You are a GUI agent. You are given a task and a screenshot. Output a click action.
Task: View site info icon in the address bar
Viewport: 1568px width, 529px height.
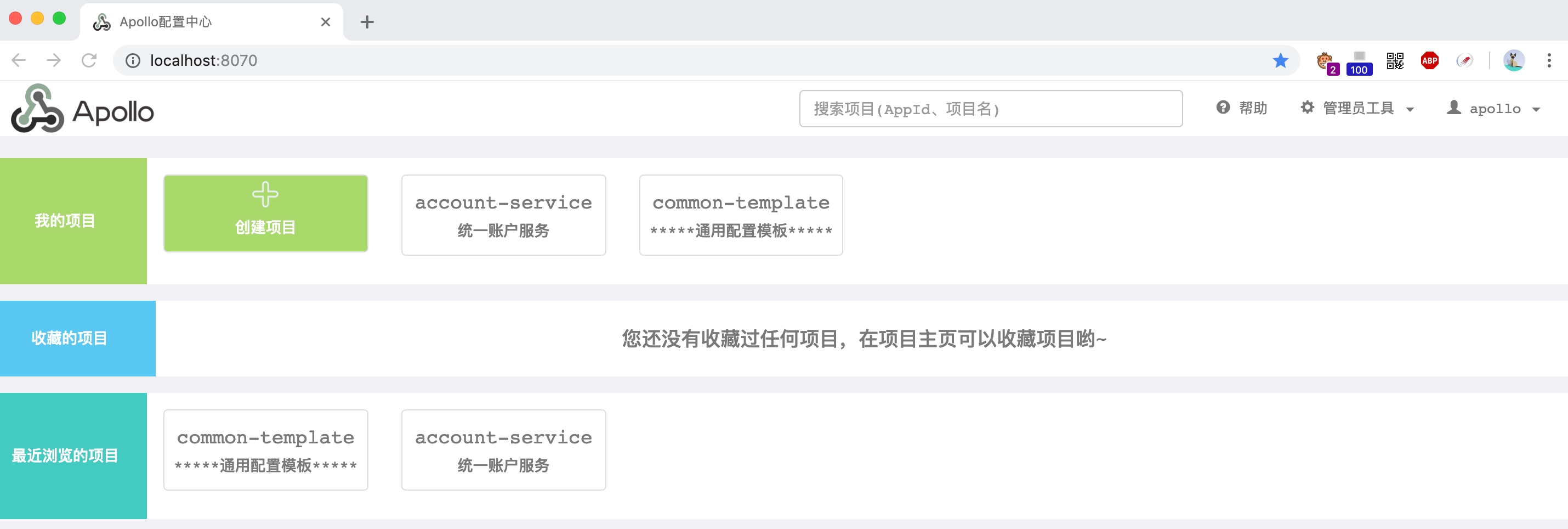133,60
